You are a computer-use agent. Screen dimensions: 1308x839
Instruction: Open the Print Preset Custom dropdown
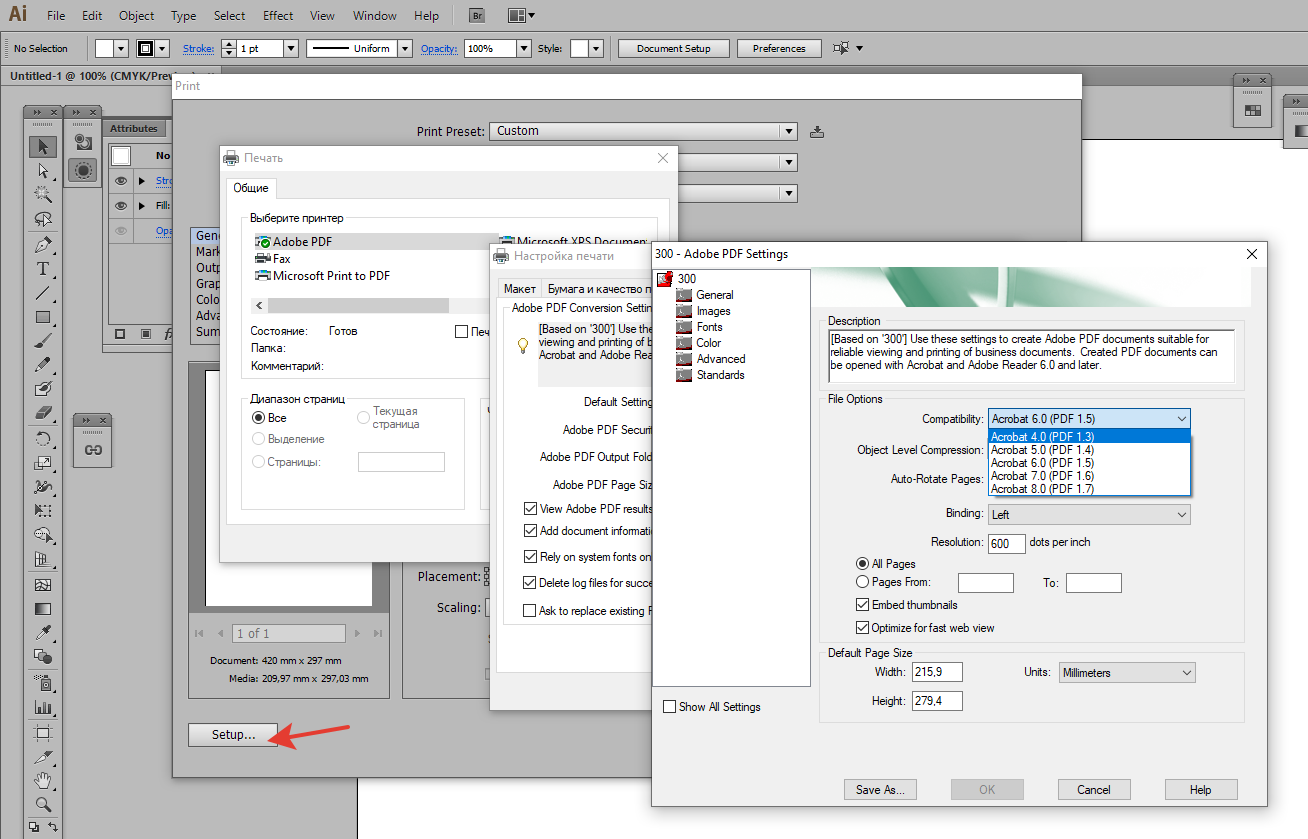point(643,131)
